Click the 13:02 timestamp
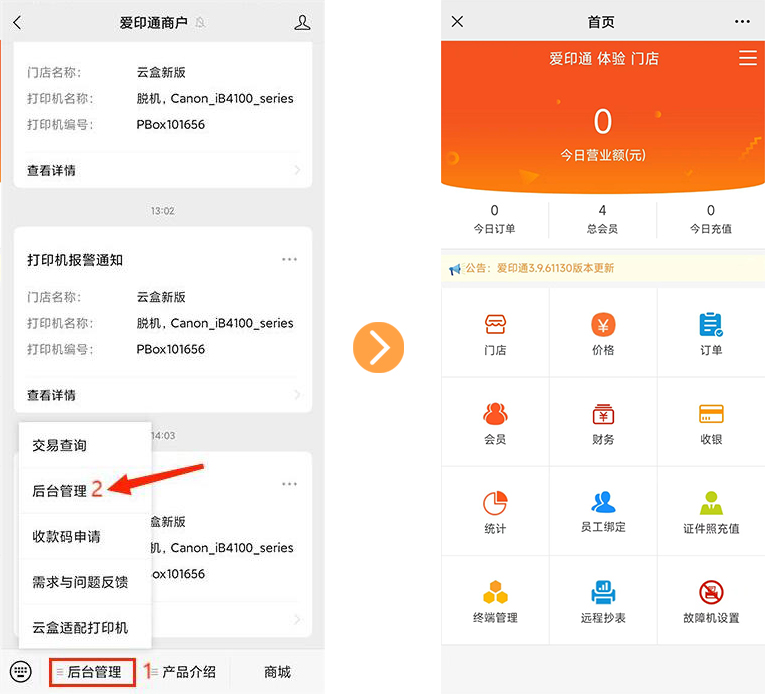The width and height of the screenshot is (765, 694). [x=162, y=211]
